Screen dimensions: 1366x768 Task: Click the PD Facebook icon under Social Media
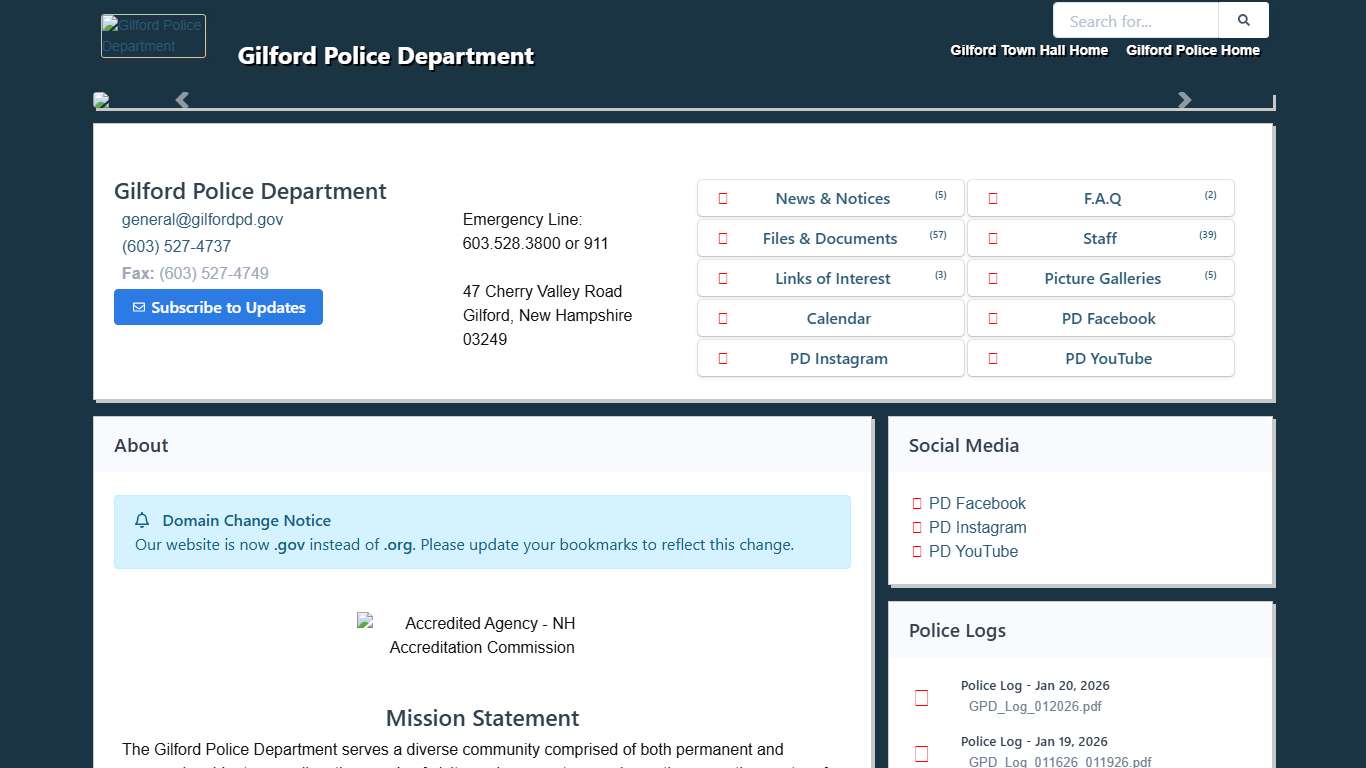(x=916, y=503)
